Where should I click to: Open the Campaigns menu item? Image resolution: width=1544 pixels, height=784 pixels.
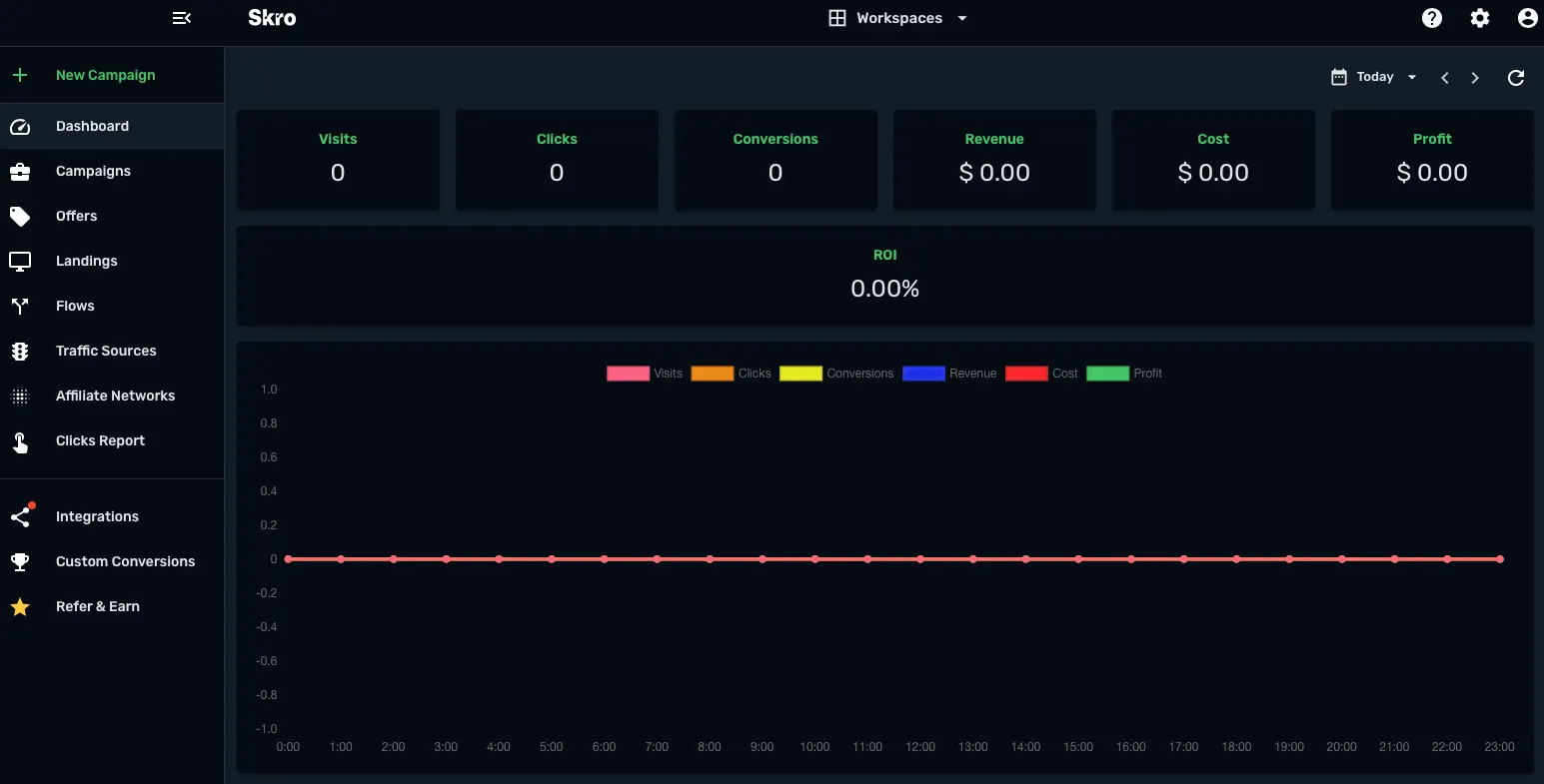click(93, 171)
